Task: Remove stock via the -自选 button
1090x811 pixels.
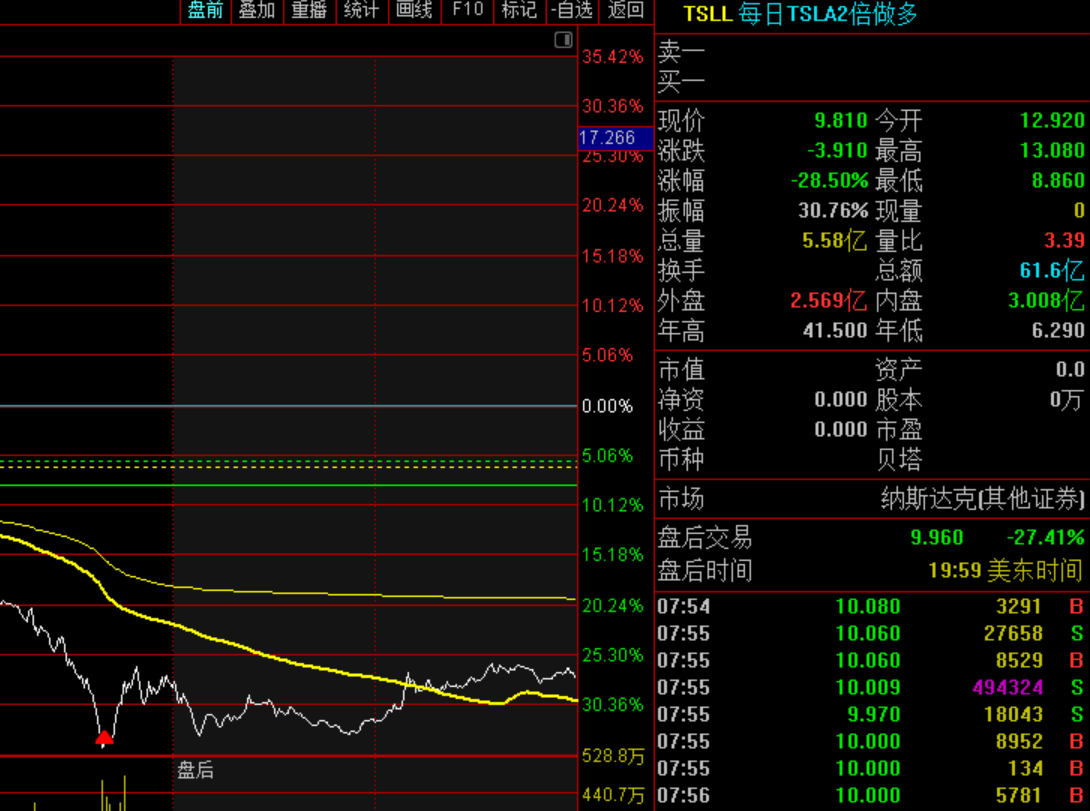Action: tap(572, 10)
